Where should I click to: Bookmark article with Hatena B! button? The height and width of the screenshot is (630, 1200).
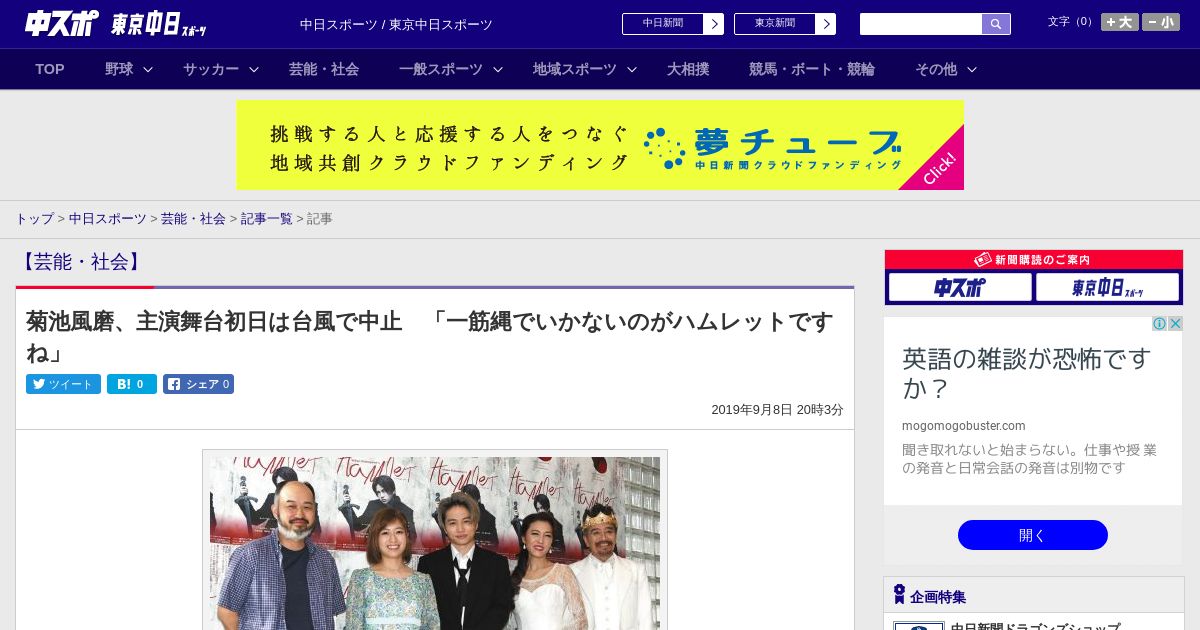(x=132, y=384)
